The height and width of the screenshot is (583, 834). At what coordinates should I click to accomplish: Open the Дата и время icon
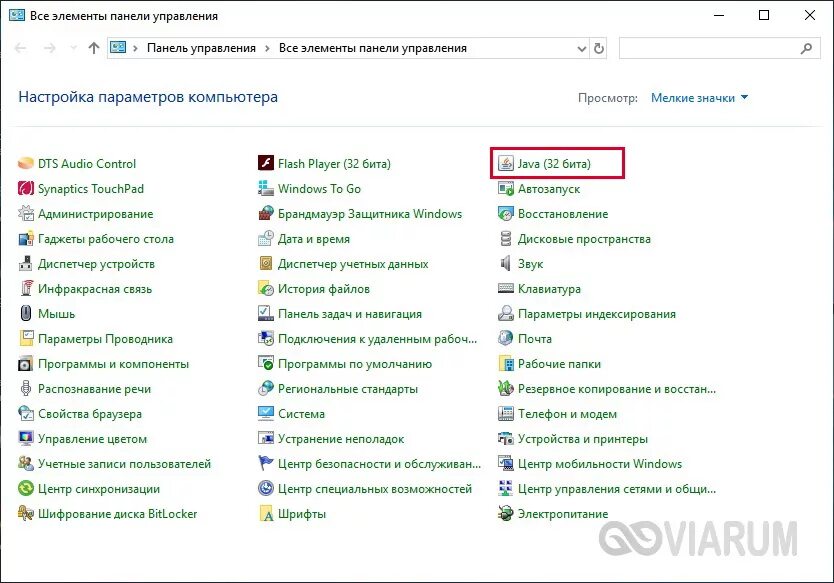[x=265, y=238]
